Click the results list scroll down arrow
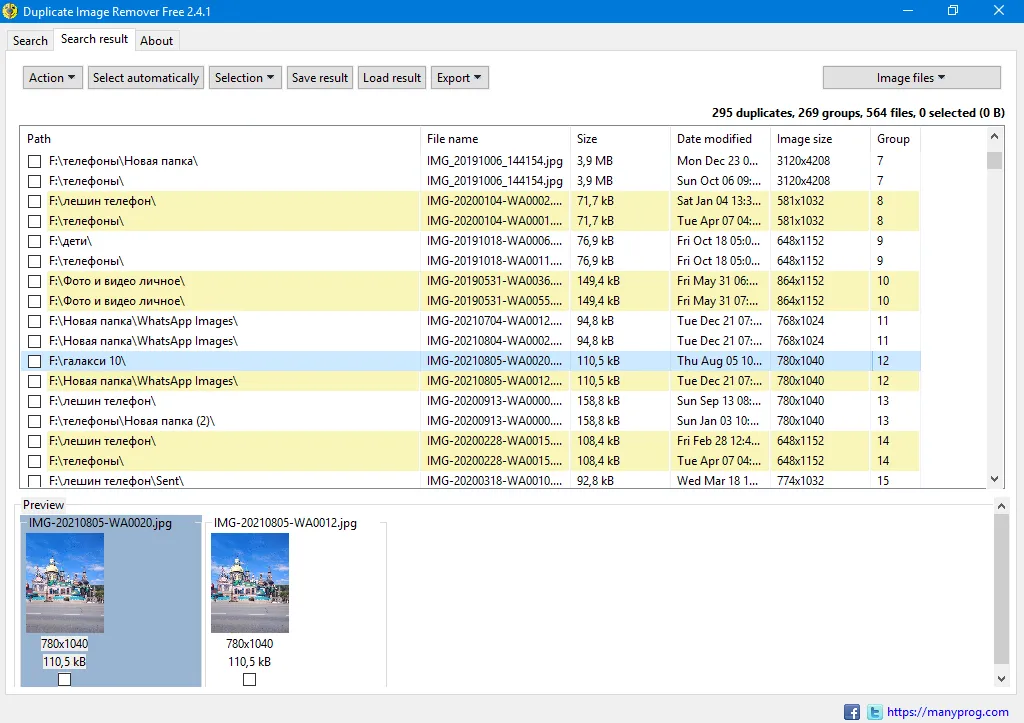1024x723 pixels. 994,480
